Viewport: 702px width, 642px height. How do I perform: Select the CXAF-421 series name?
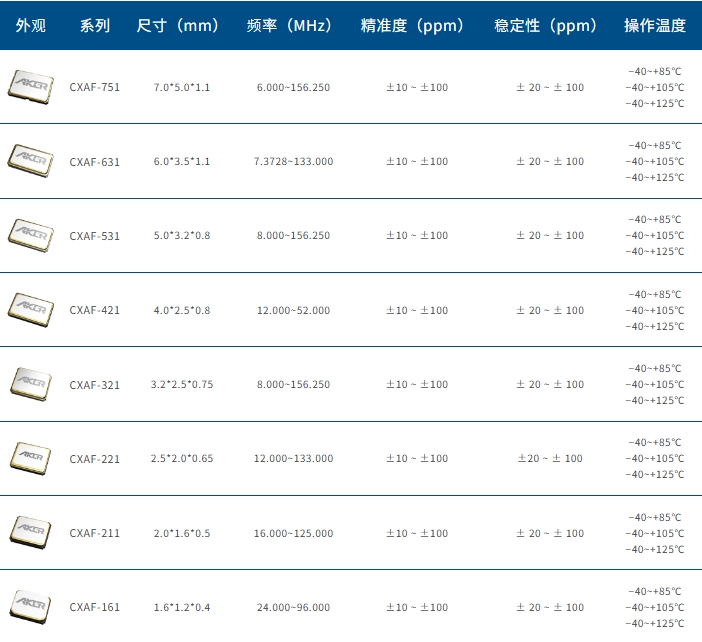[95, 310]
